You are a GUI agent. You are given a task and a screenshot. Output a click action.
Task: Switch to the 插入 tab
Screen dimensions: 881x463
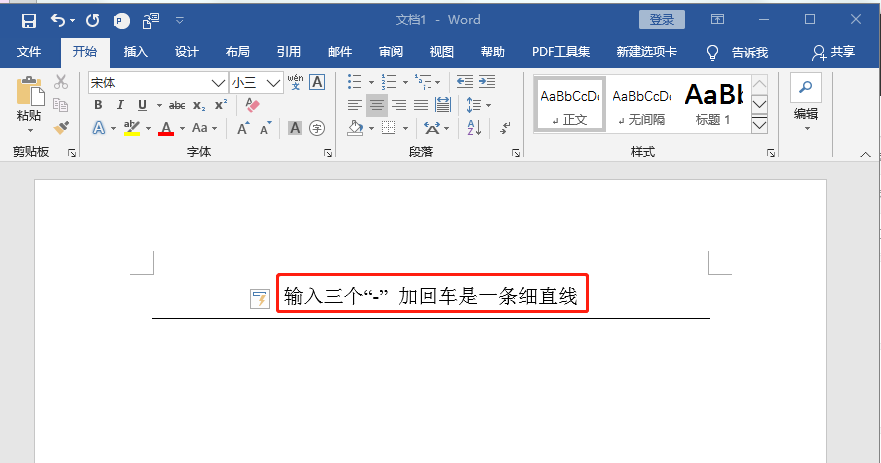coord(135,52)
